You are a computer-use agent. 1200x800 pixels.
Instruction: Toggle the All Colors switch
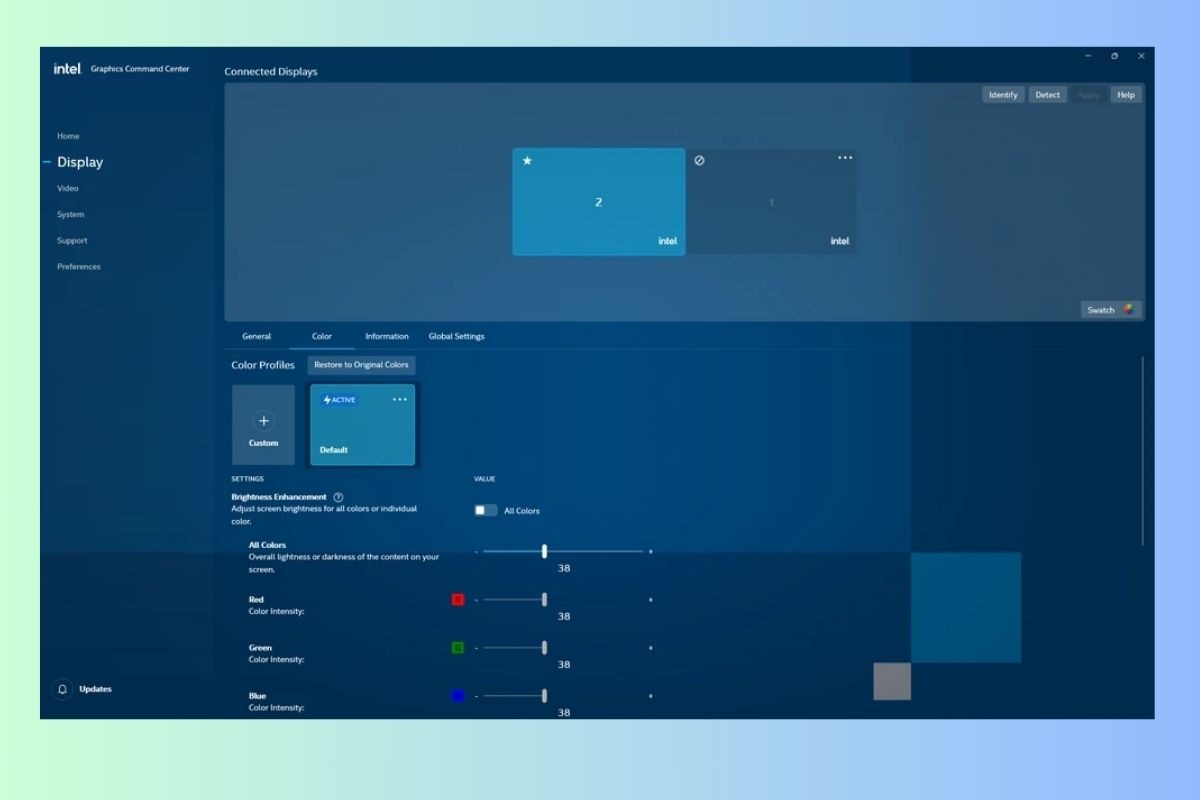[486, 510]
